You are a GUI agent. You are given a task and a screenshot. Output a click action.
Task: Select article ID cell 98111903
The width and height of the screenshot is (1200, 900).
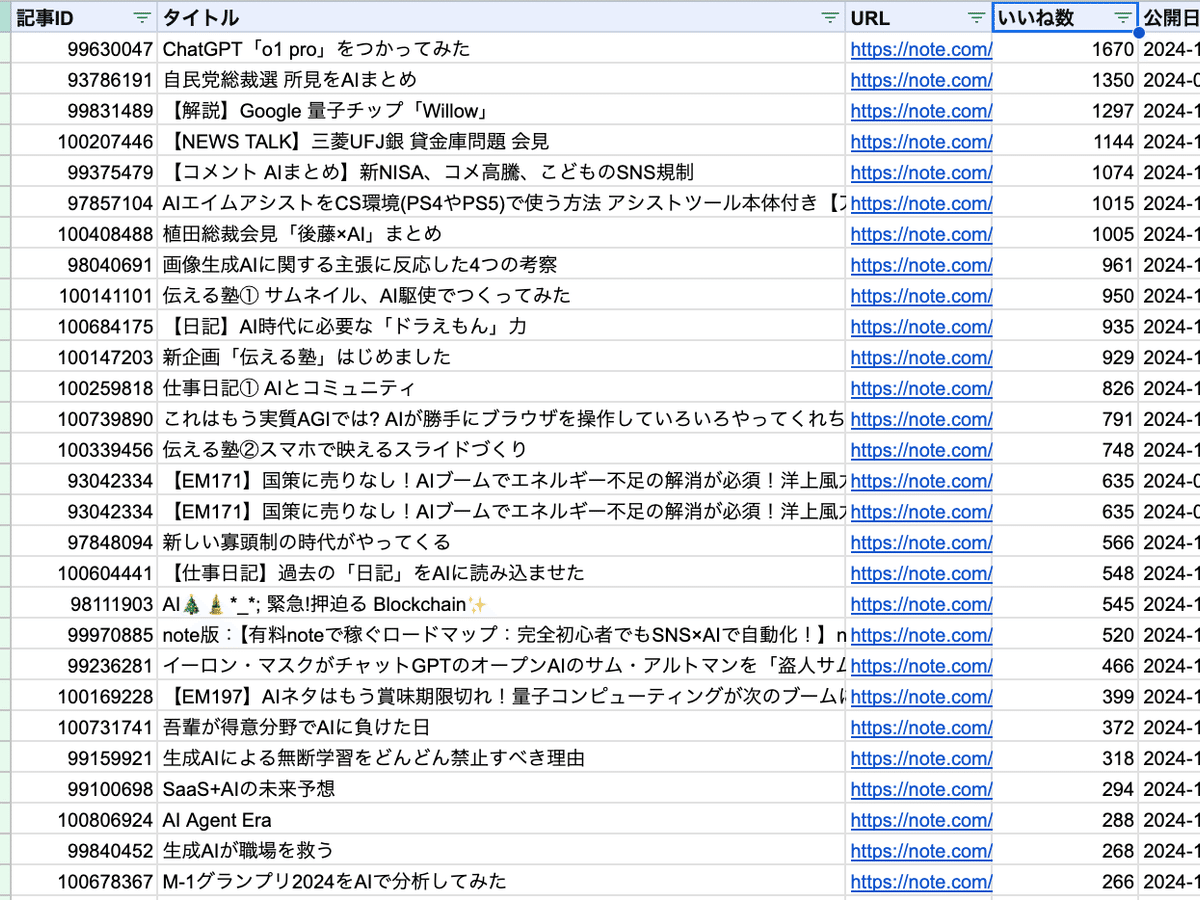tap(84, 605)
